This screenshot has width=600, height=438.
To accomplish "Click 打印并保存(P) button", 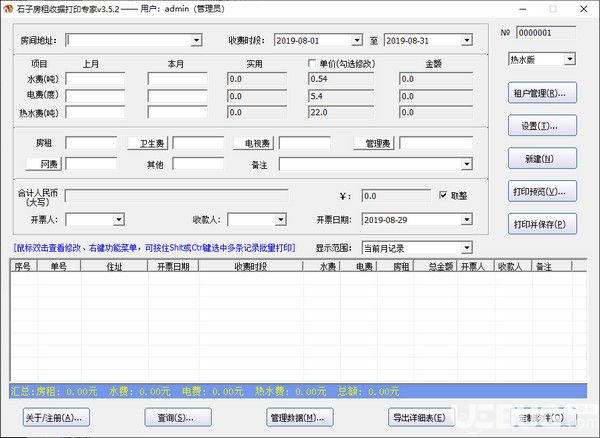I will point(542,224).
